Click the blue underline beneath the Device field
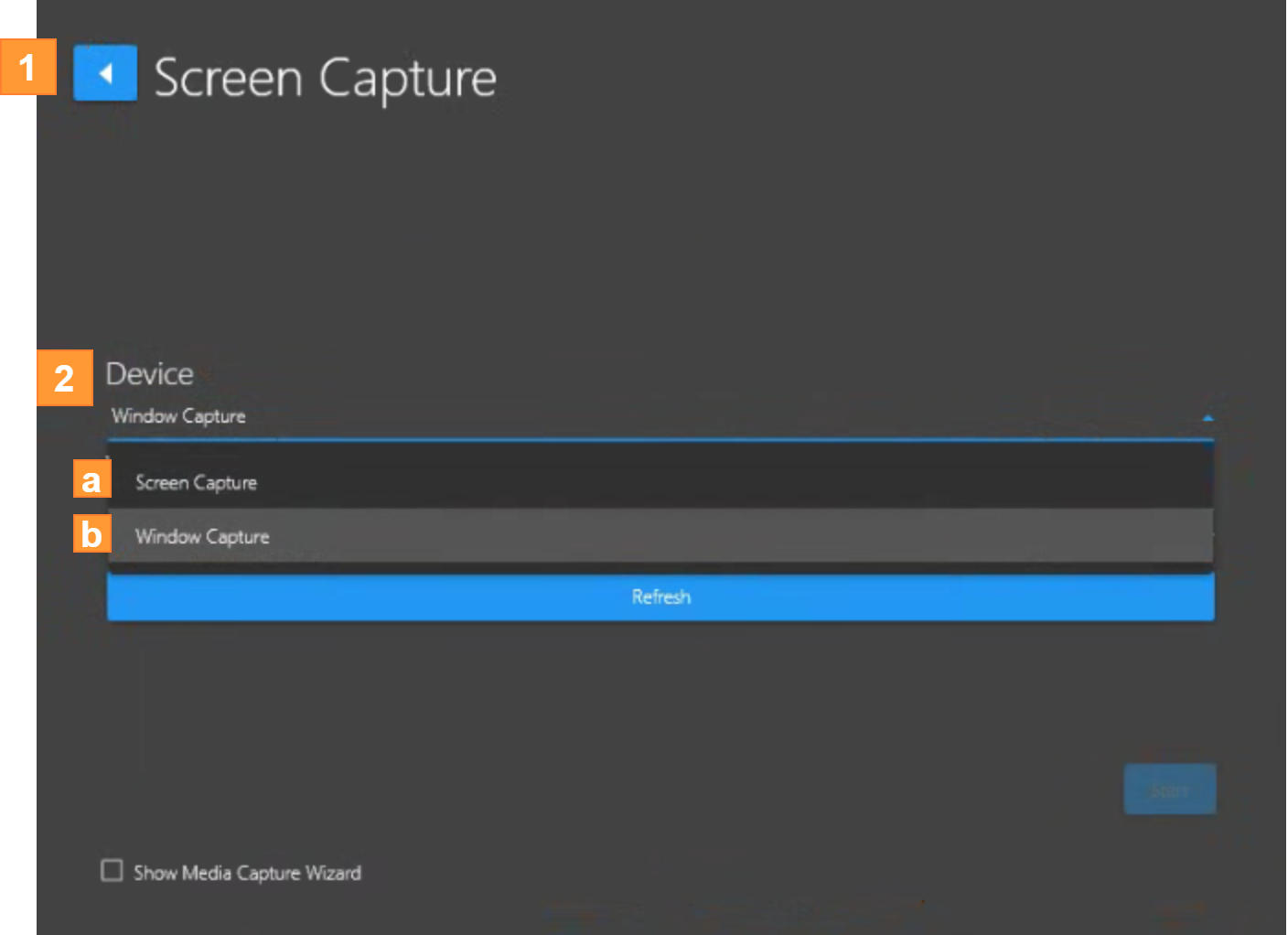 click(x=659, y=440)
